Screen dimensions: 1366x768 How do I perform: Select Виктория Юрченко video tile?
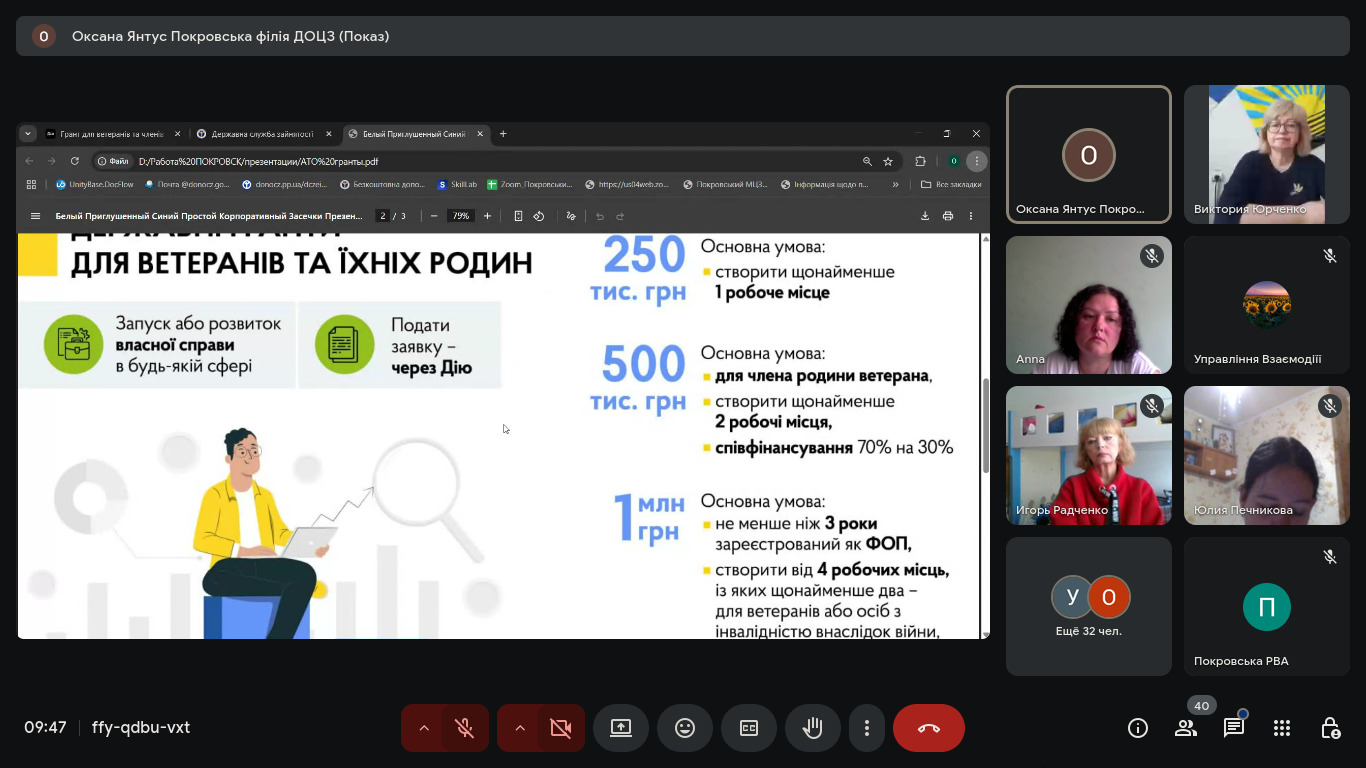pyautogui.click(x=1266, y=154)
